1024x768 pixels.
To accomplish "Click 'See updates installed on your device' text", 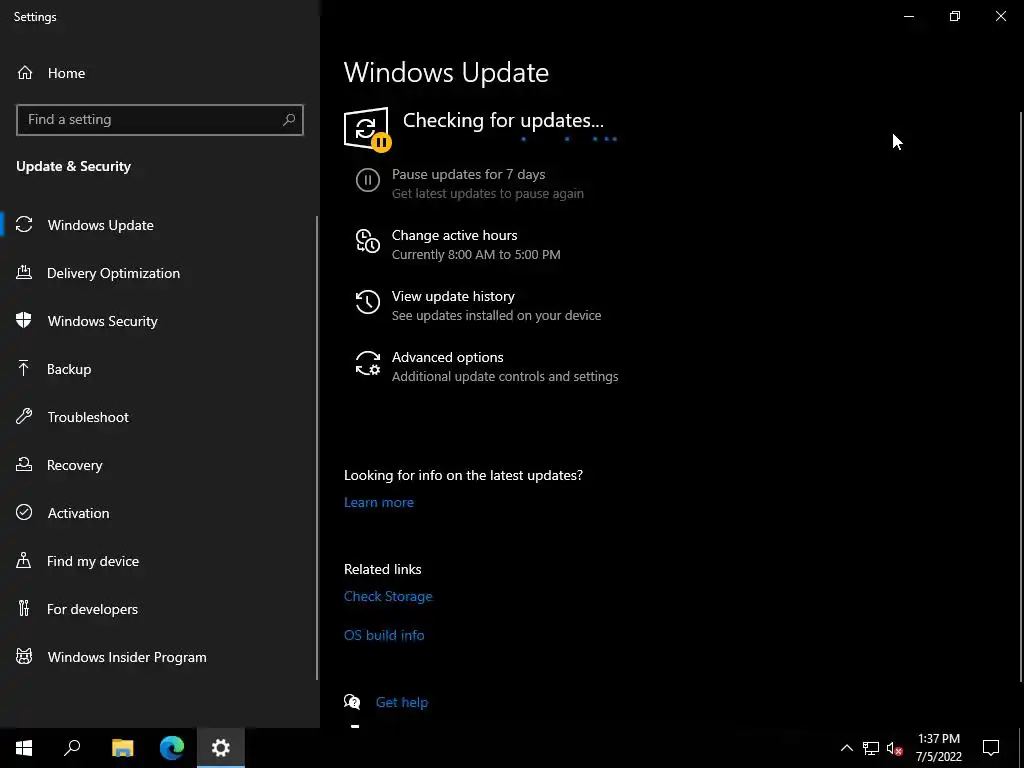I will (496, 315).
